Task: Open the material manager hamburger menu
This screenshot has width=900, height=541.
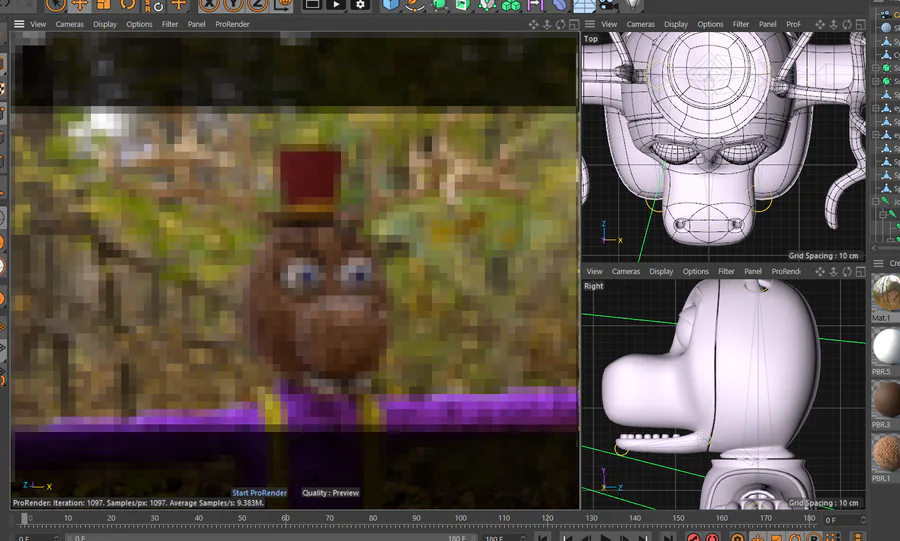Action: pyautogui.click(x=878, y=263)
